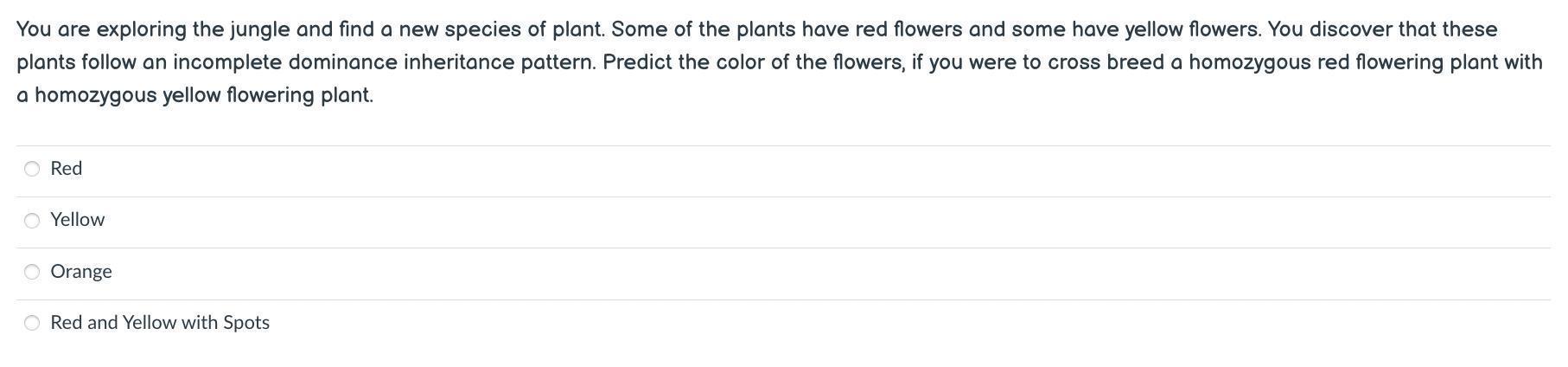Click the 'Red' answer label text
Screen dimensions: 1568x367
[x=67, y=169]
